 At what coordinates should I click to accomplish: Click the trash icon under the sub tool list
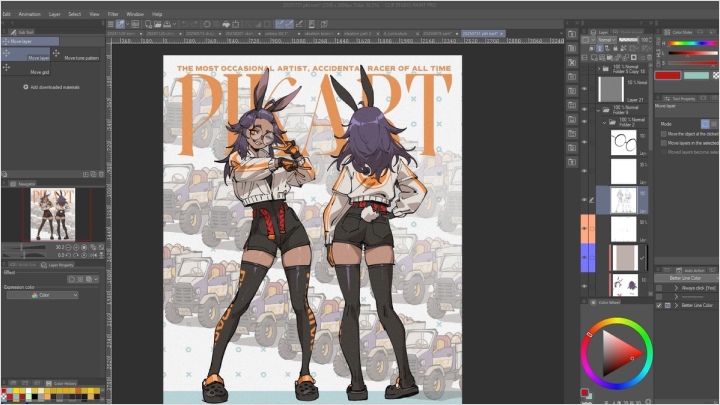coord(101,174)
